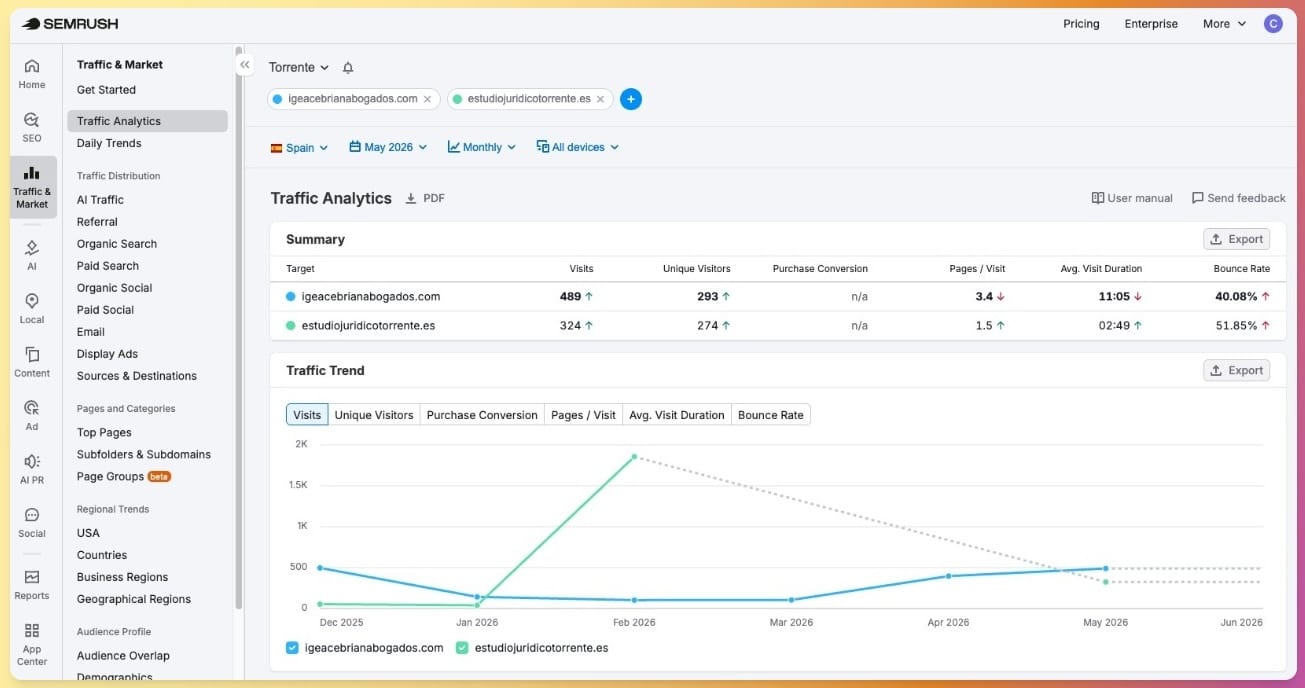
Task: Select the Purchase Conversion chart tab
Action: [x=482, y=415]
